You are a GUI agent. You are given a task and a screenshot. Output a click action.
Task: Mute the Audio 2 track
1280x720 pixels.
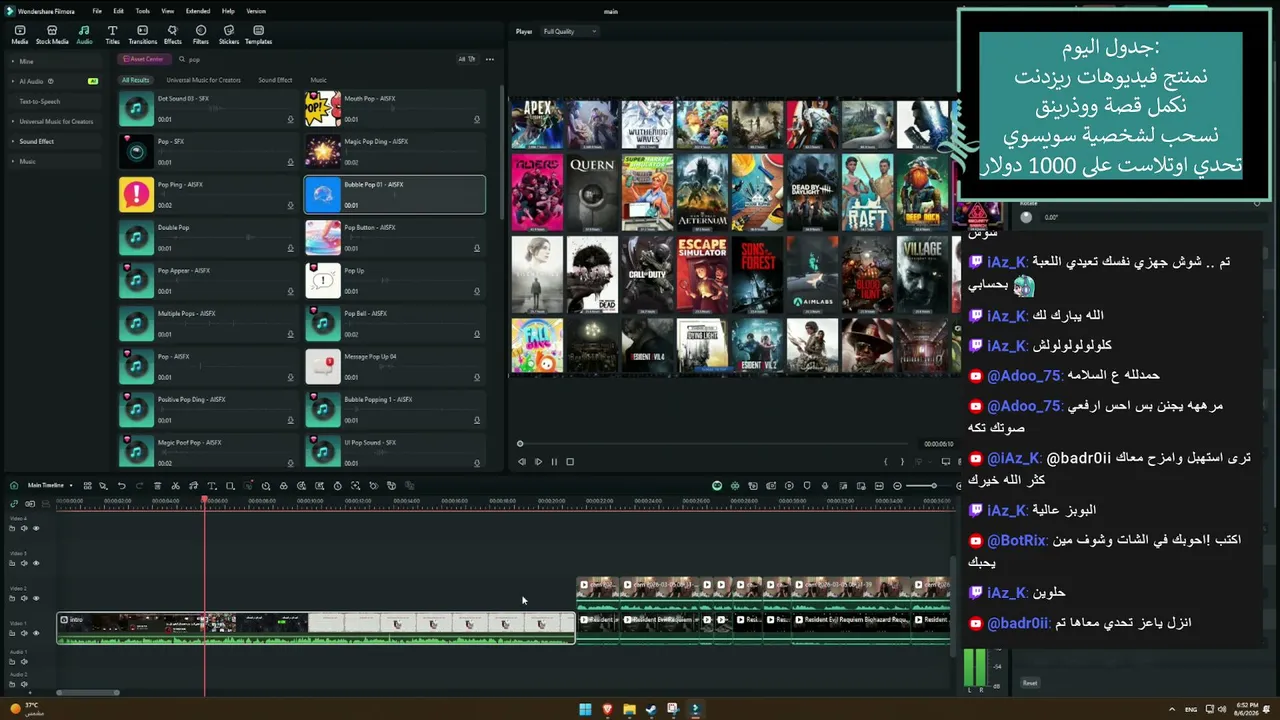point(24,683)
